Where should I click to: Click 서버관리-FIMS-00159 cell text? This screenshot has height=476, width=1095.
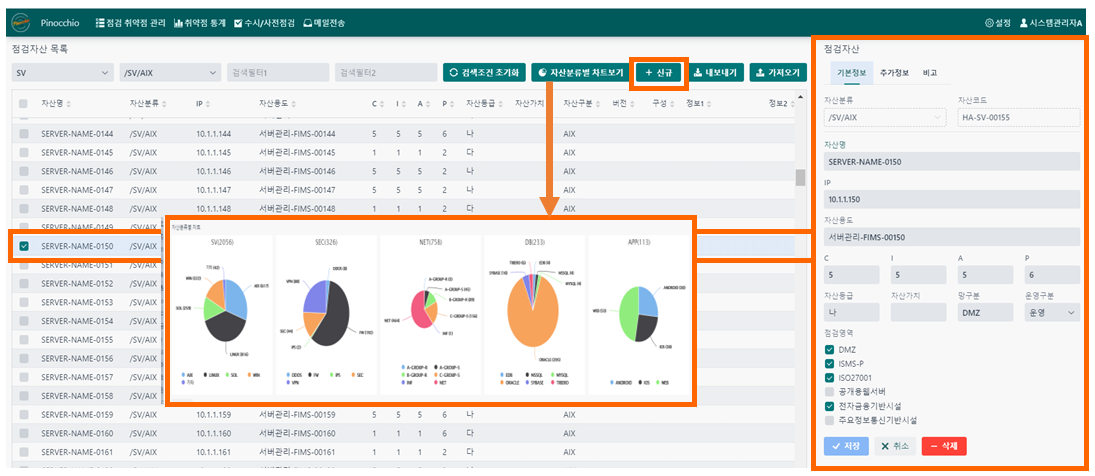pos(297,414)
